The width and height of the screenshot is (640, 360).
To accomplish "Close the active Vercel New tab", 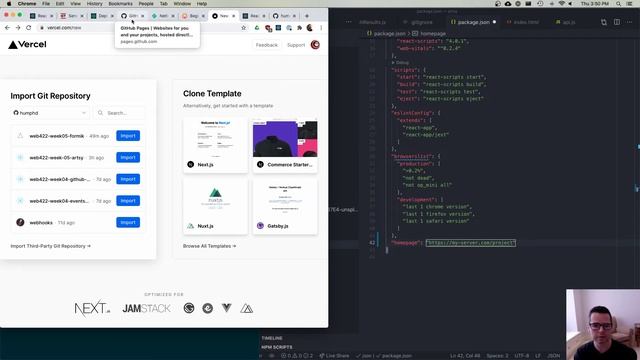I will tap(233, 16).
